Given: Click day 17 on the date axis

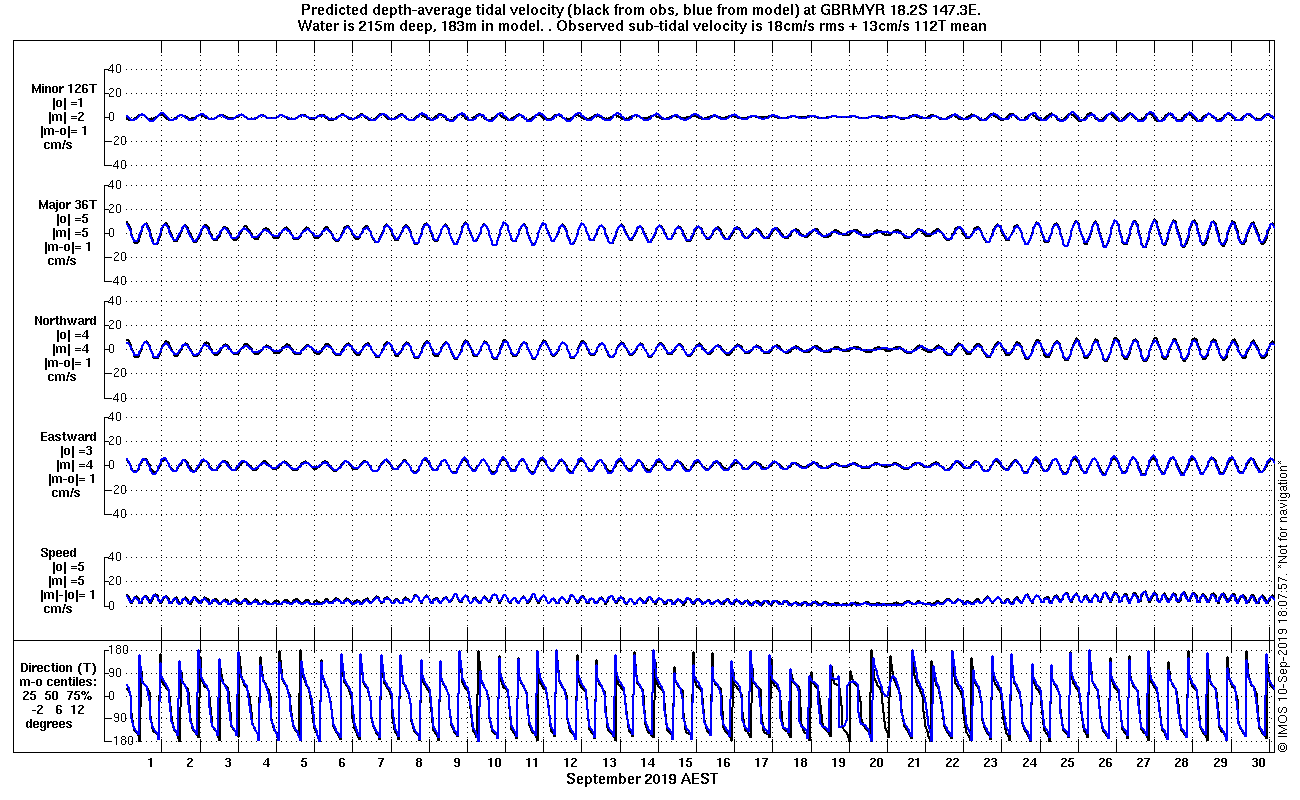Looking at the screenshot, I should 762,762.
